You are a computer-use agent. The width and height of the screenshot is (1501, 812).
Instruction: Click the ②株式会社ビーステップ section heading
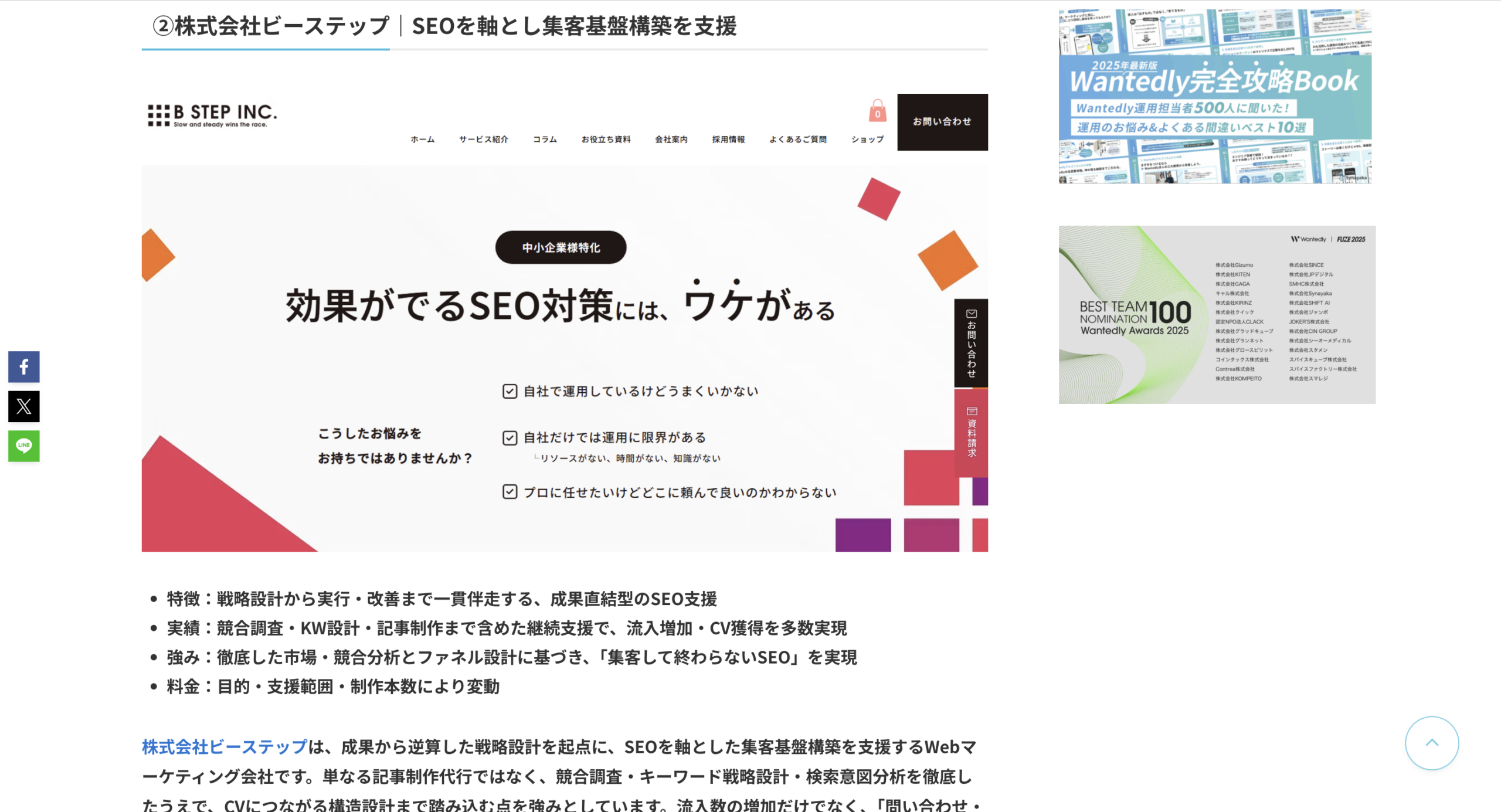(444, 26)
